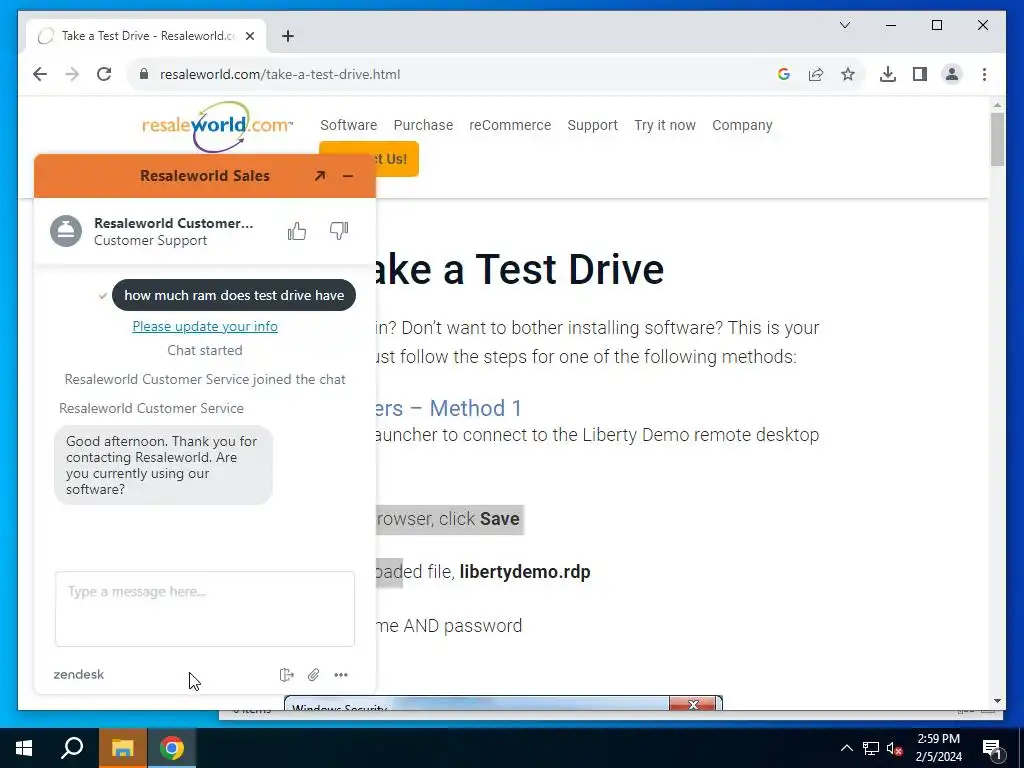Focus the Type a message here box
This screenshot has width=1024, height=768.
click(x=205, y=609)
